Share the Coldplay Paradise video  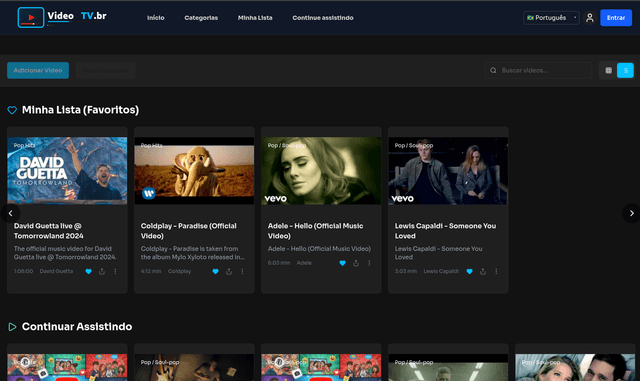coord(229,272)
